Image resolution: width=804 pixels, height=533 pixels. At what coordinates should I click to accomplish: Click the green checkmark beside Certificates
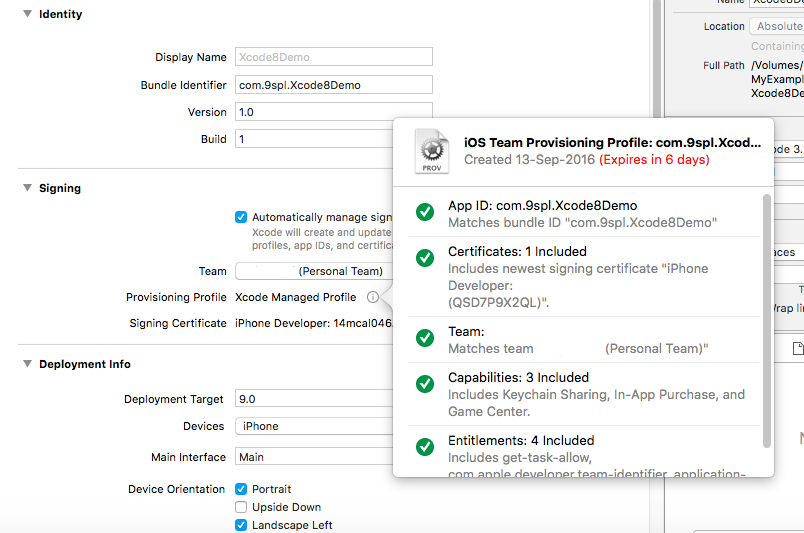point(424,259)
